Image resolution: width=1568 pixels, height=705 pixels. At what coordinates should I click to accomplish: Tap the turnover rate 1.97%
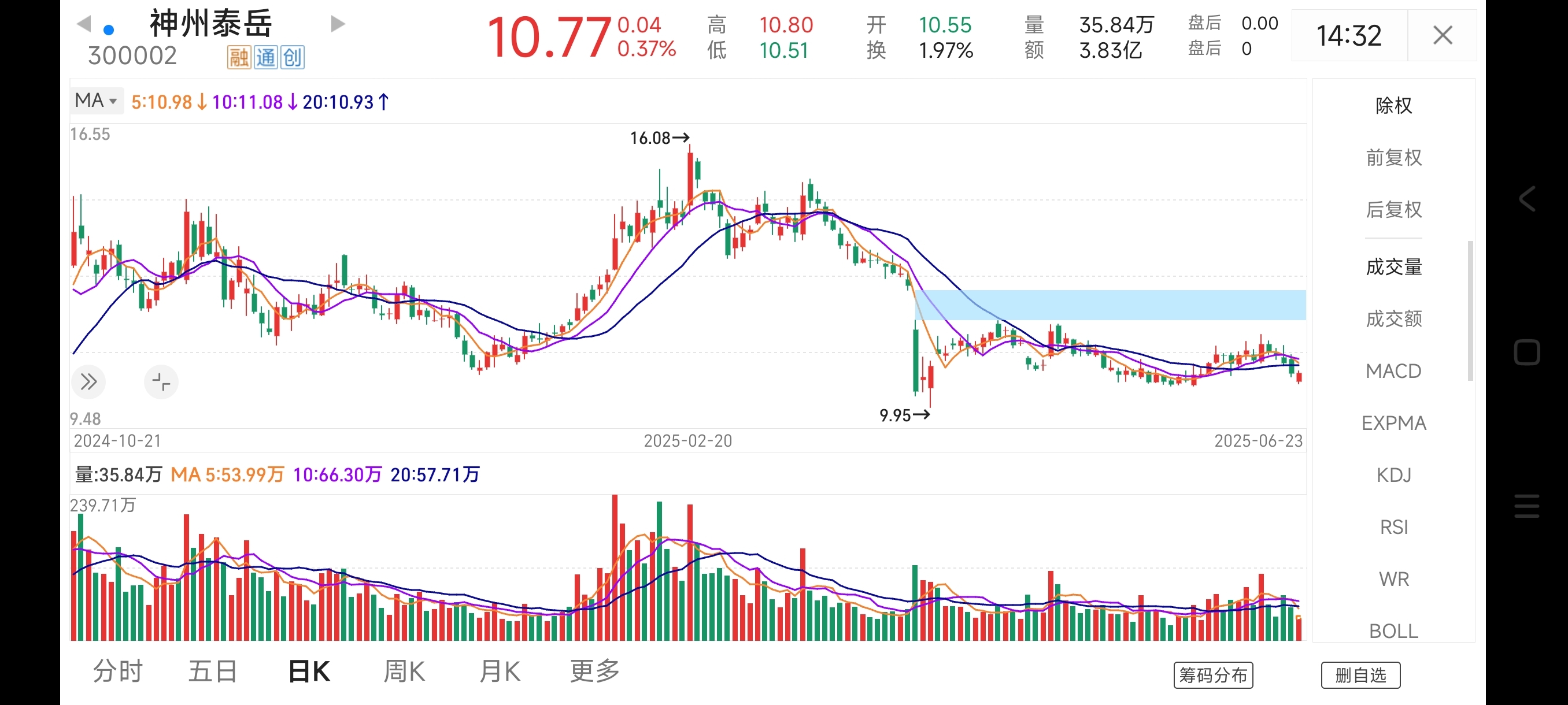(x=946, y=50)
